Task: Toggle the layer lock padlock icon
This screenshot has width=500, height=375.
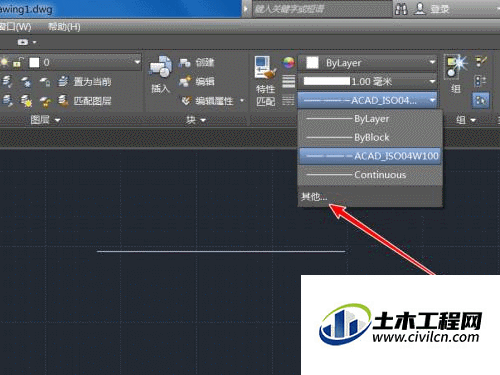Action: pos(18,62)
